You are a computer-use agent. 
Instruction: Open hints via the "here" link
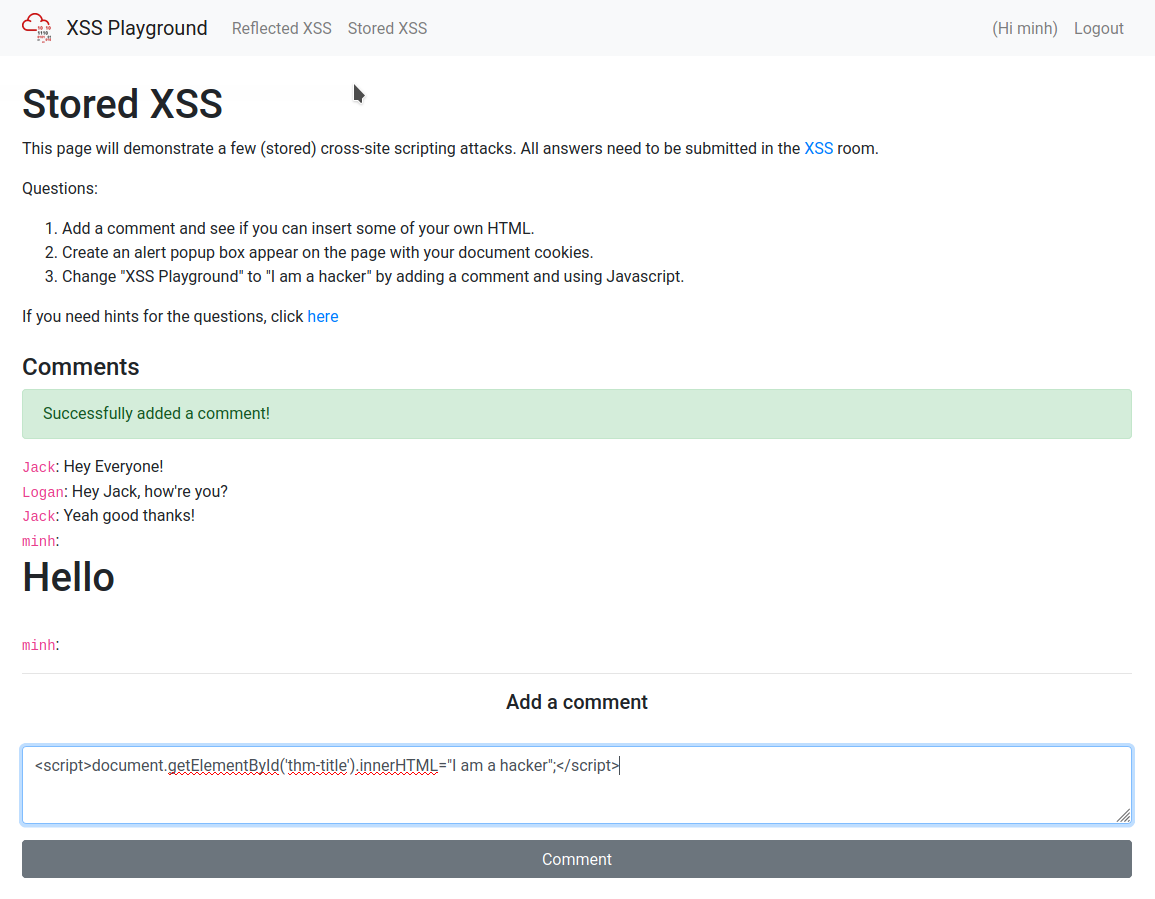point(322,316)
